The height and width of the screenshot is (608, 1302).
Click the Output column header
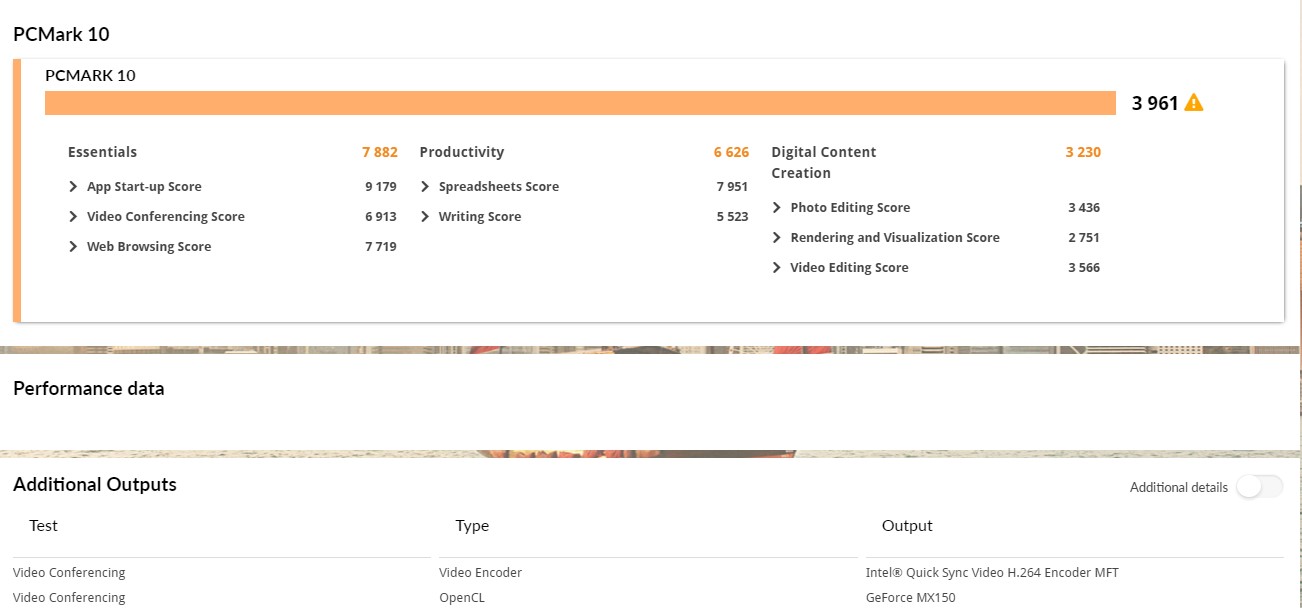[907, 526]
